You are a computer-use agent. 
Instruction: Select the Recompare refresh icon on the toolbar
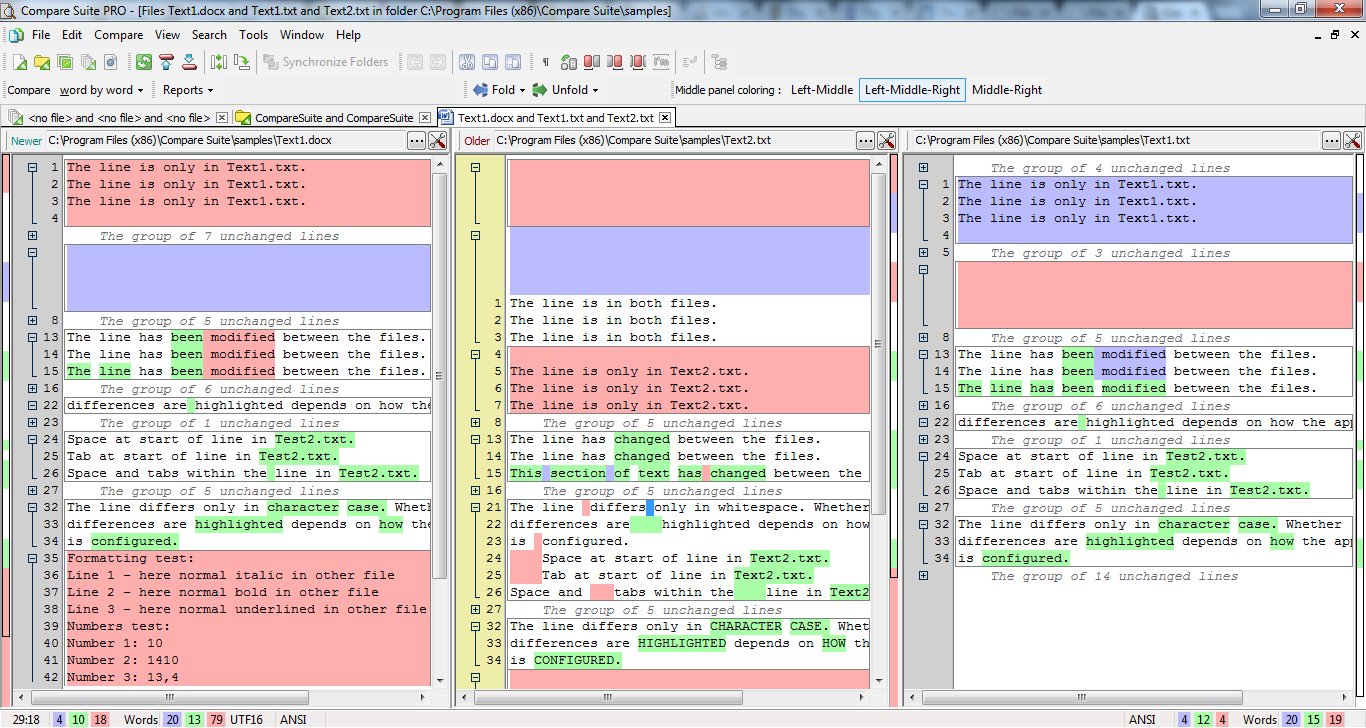coord(144,61)
